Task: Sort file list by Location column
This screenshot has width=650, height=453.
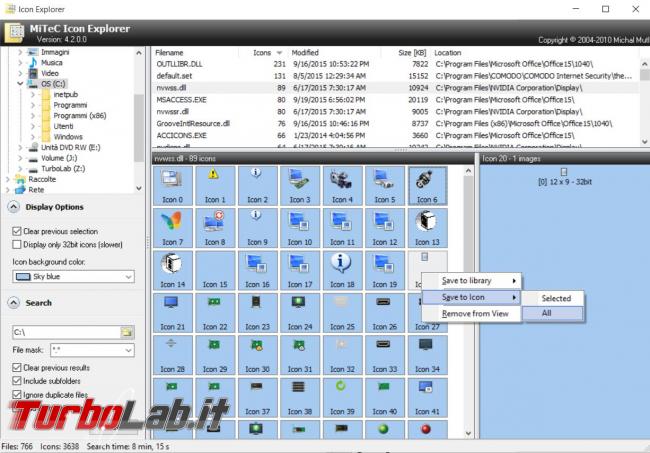Action: point(535,53)
